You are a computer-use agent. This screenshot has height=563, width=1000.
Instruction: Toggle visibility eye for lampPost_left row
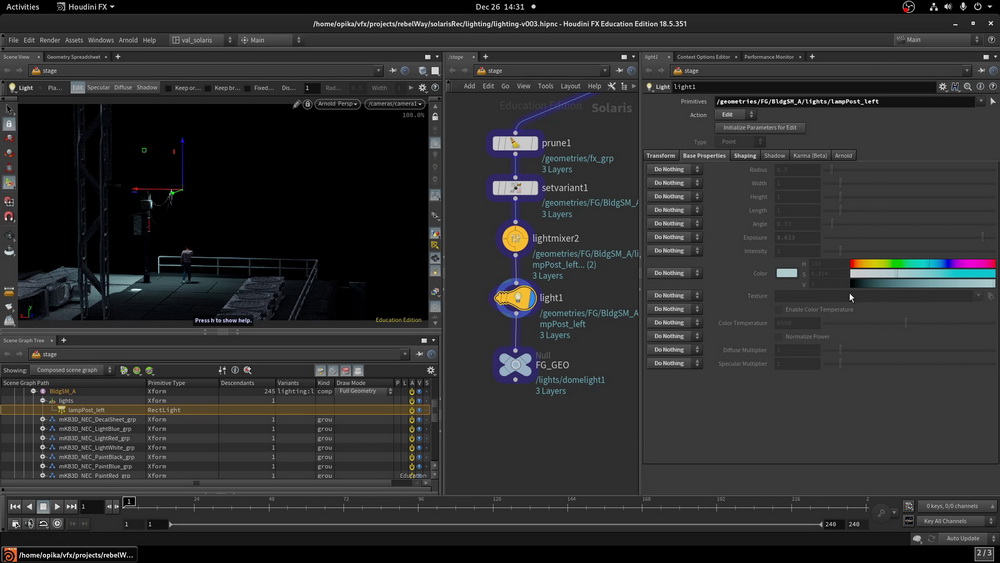pyautogui.click(x=419, y=410)
